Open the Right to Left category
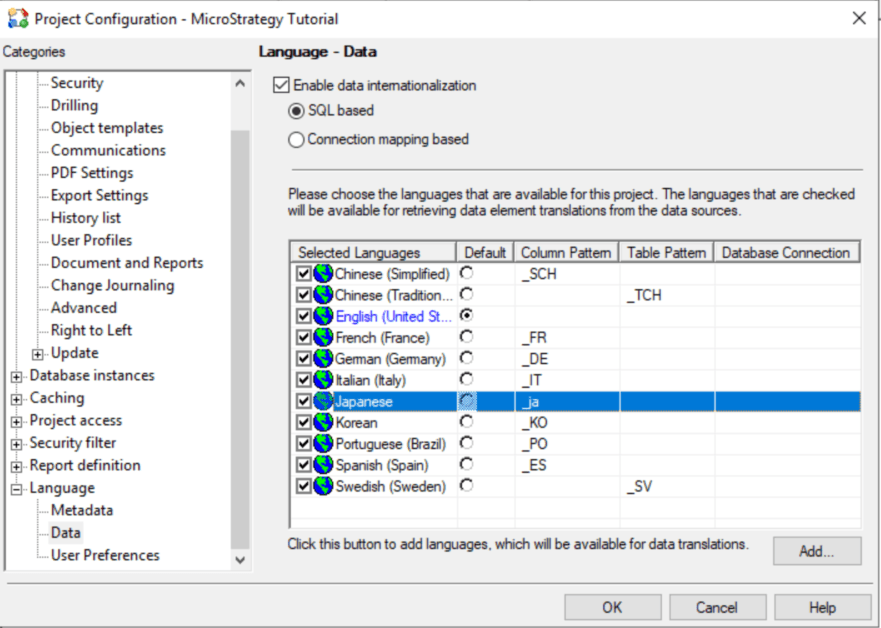Image resolution: width=881 pixels, height=628 pixels. 91,330
